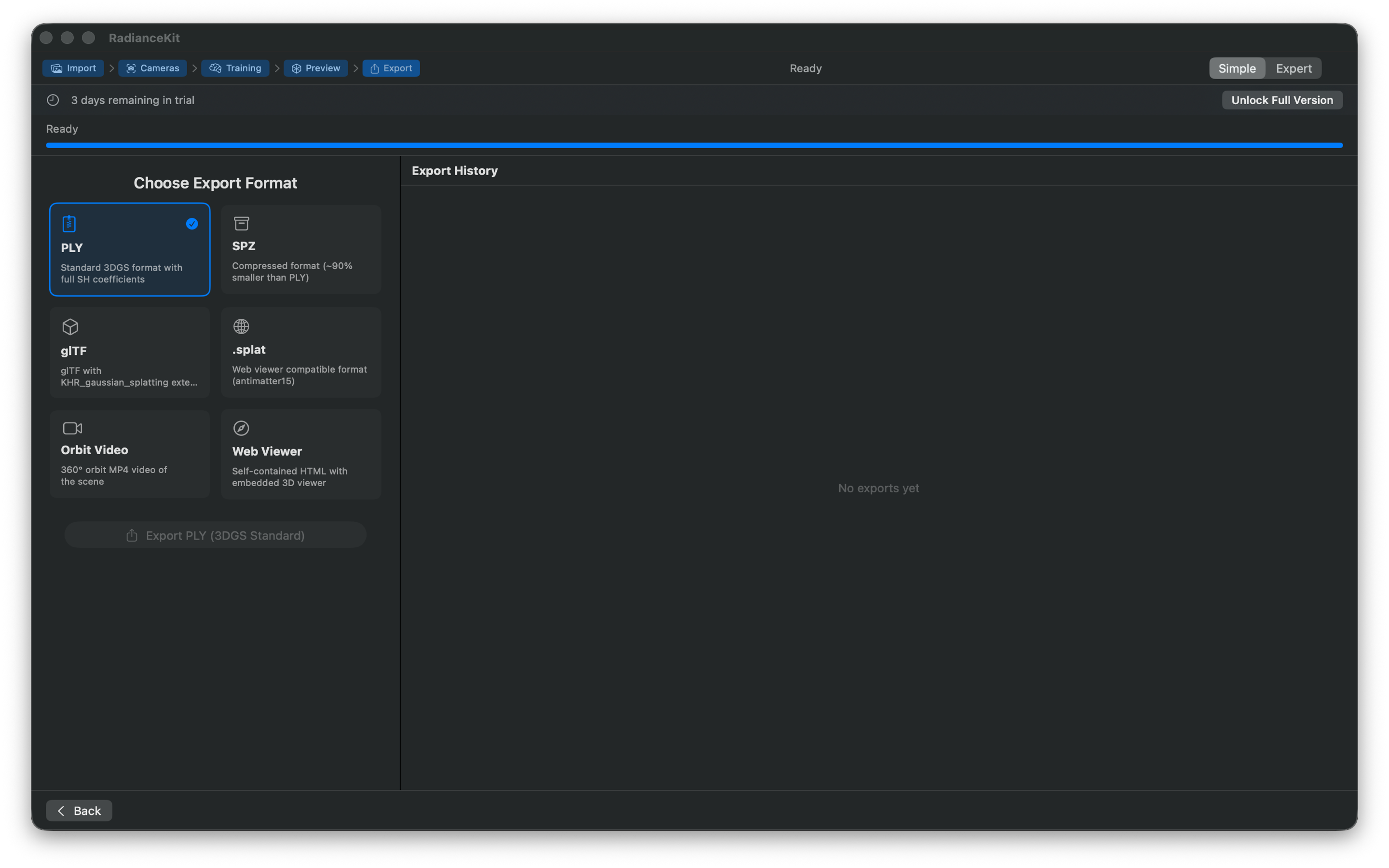This screenshot has width=1389, height=868.
Task: Open the Export breadcrumb tab
Action: [x=391, y=68]
